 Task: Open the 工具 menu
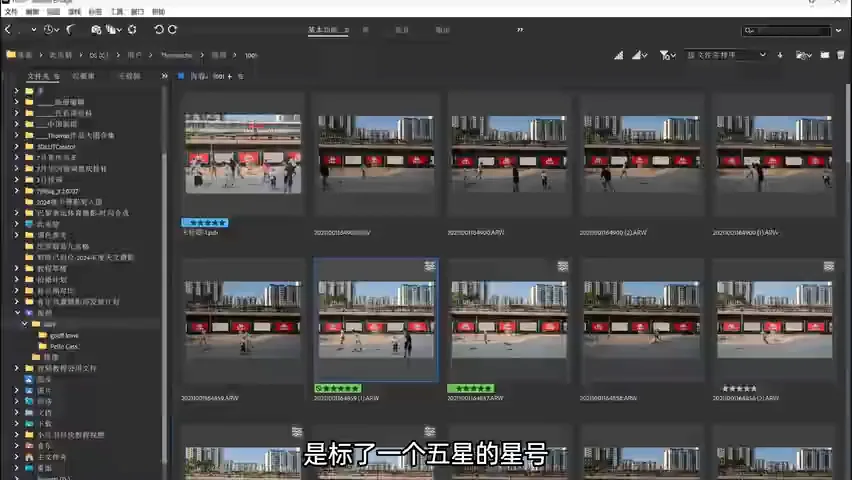click(x=117, y=11)
